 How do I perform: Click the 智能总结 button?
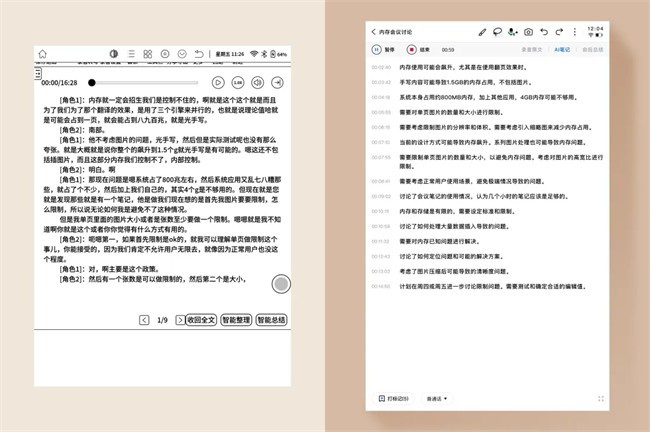click(270, 320)
